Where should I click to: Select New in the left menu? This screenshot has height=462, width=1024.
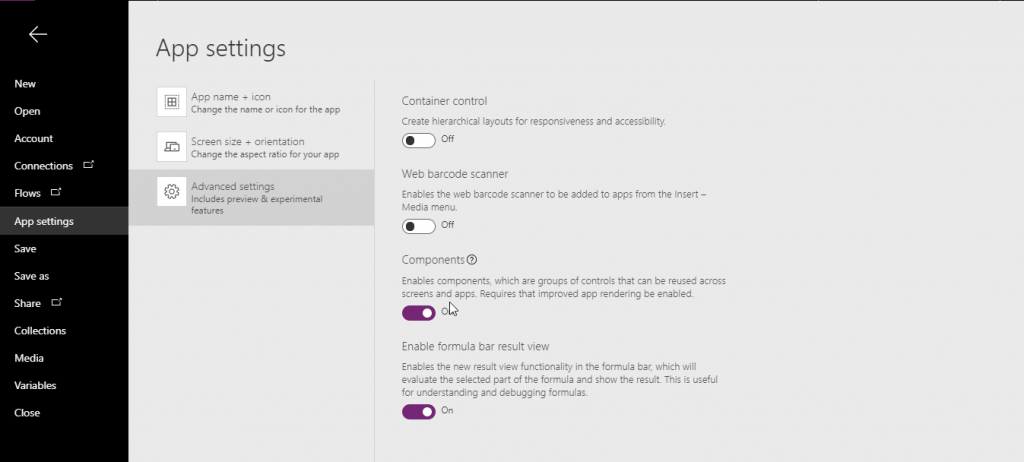pos(25,84)
